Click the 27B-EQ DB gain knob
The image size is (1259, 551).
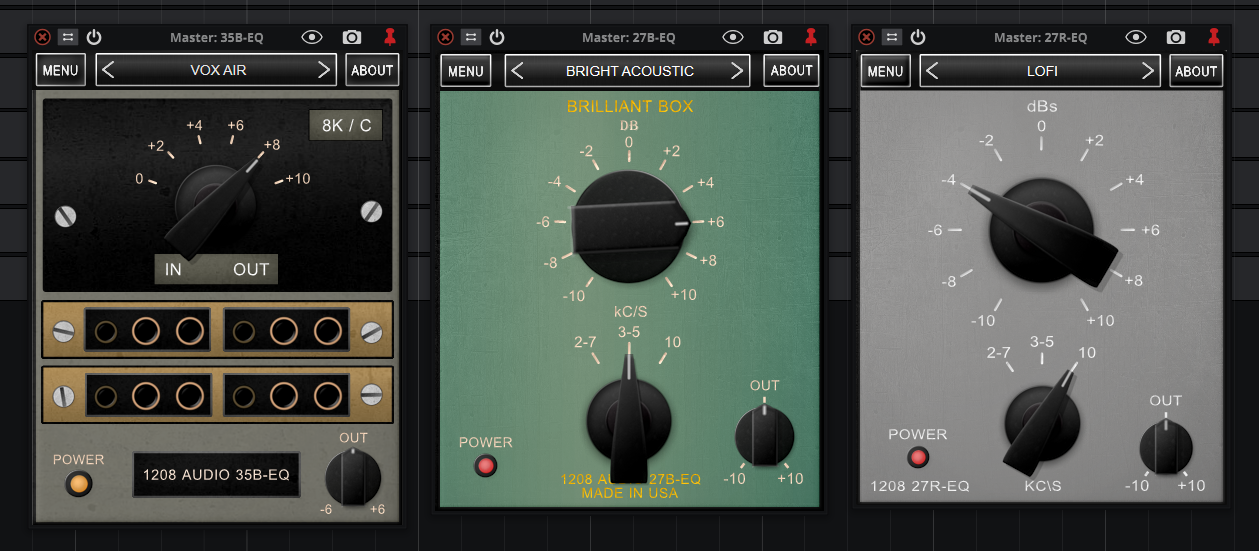coord(629,226)
